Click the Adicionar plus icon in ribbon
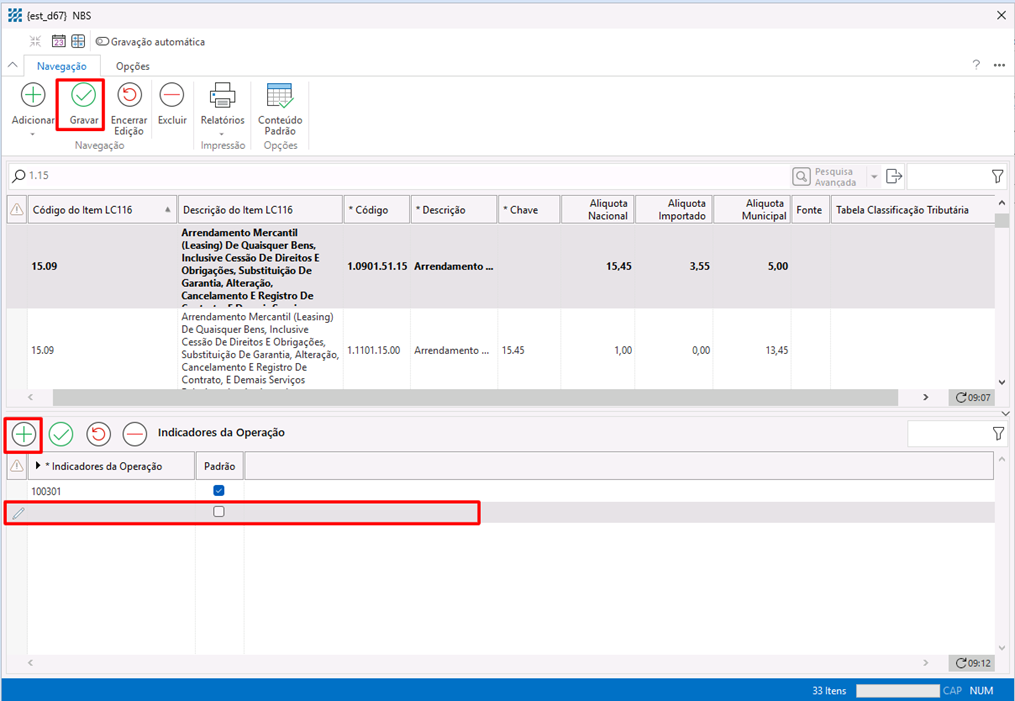Image resolution: width=1015 pixels, height=701 pixels. pyautogui.click(x=33, y=95)
